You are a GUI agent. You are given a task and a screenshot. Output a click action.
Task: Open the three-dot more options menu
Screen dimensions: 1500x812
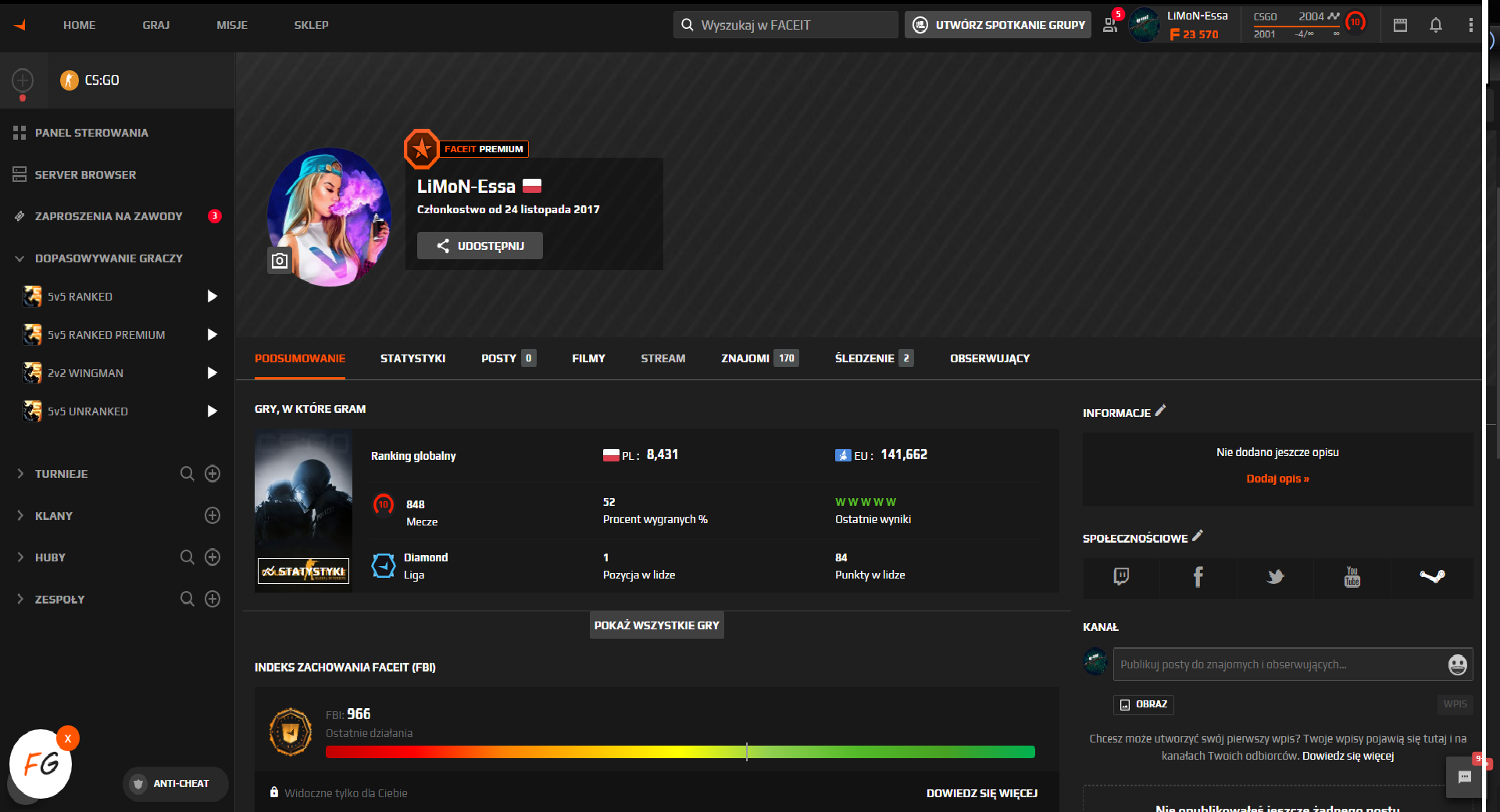click(x=1470, y=25)
